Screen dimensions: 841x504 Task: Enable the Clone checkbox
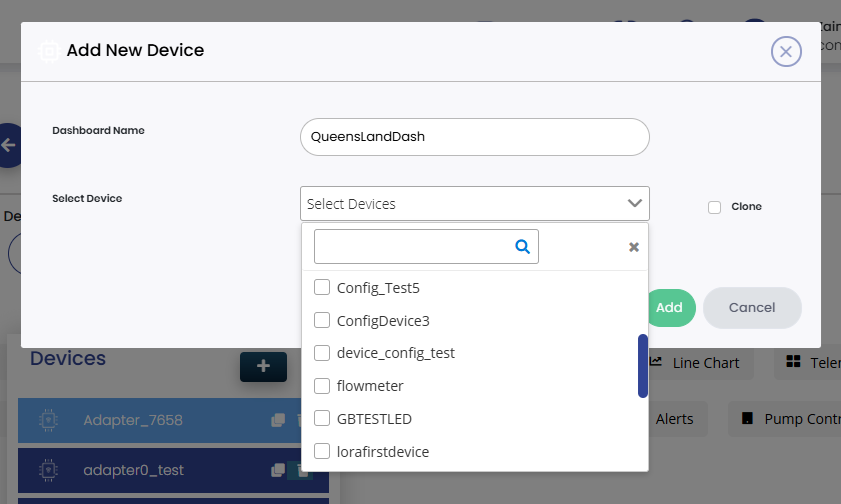pos(714,207)
